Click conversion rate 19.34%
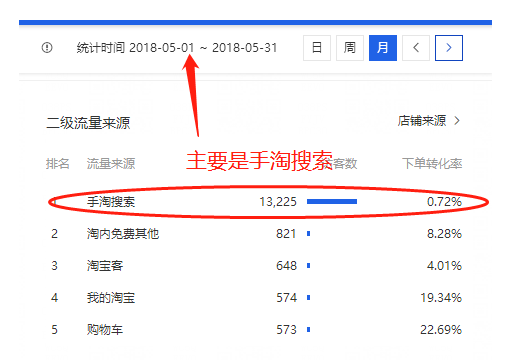The height and width of the screenshot is (360, 507). pos(441,298)
